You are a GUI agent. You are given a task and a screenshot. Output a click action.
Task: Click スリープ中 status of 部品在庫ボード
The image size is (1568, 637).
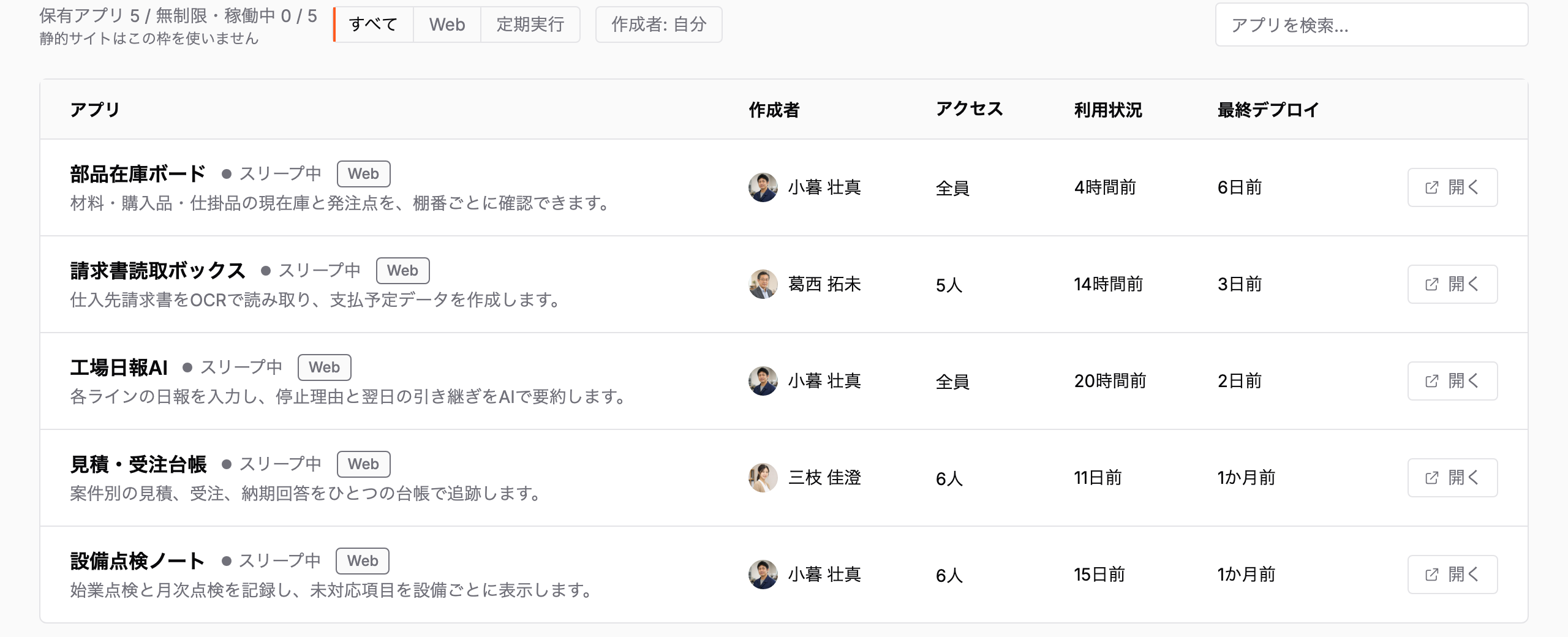[271, 174]
